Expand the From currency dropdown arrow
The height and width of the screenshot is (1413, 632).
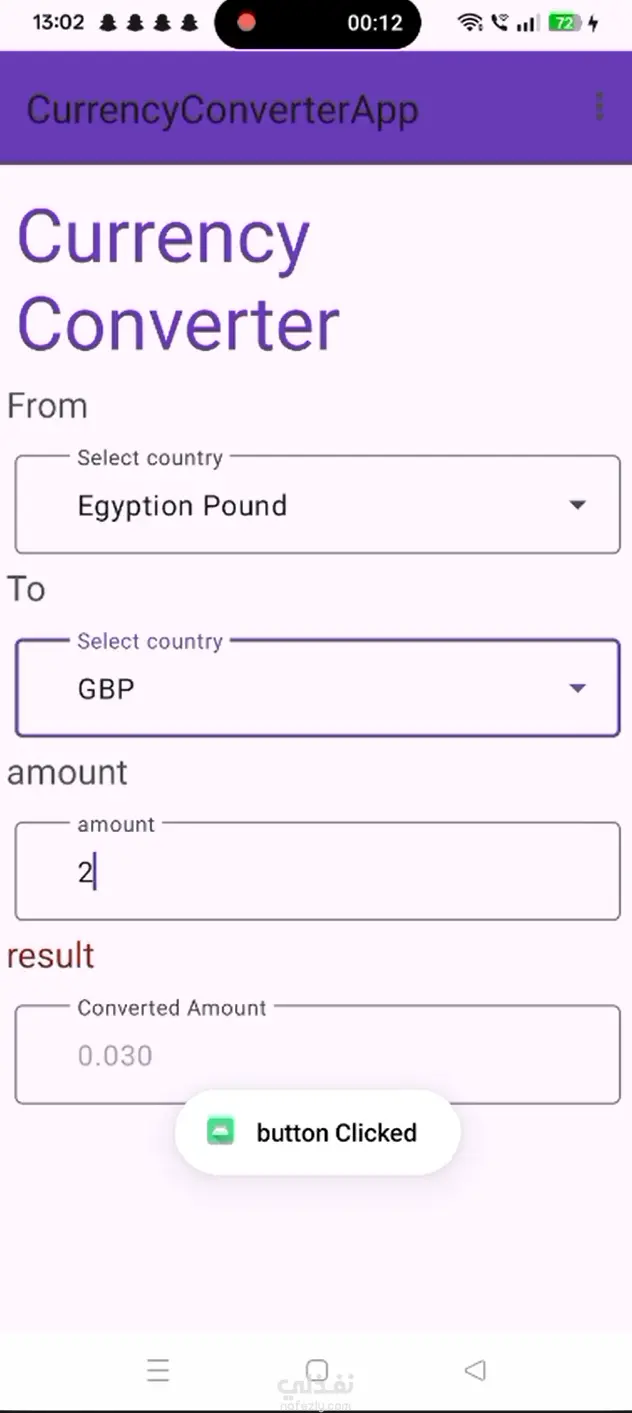click(577, 505)
